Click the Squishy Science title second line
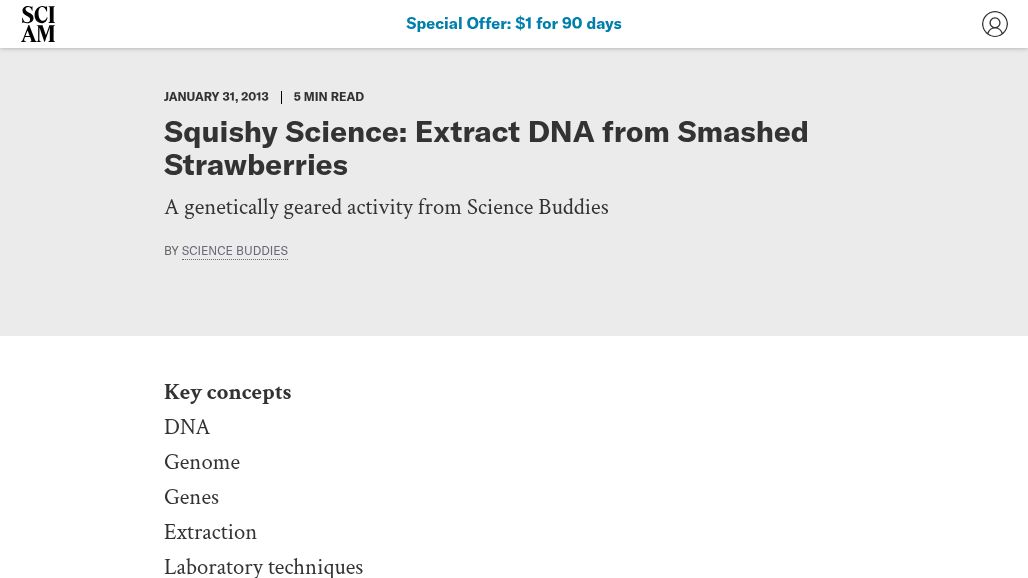This screenshot has height=578, width=1028. pos(256,165)
